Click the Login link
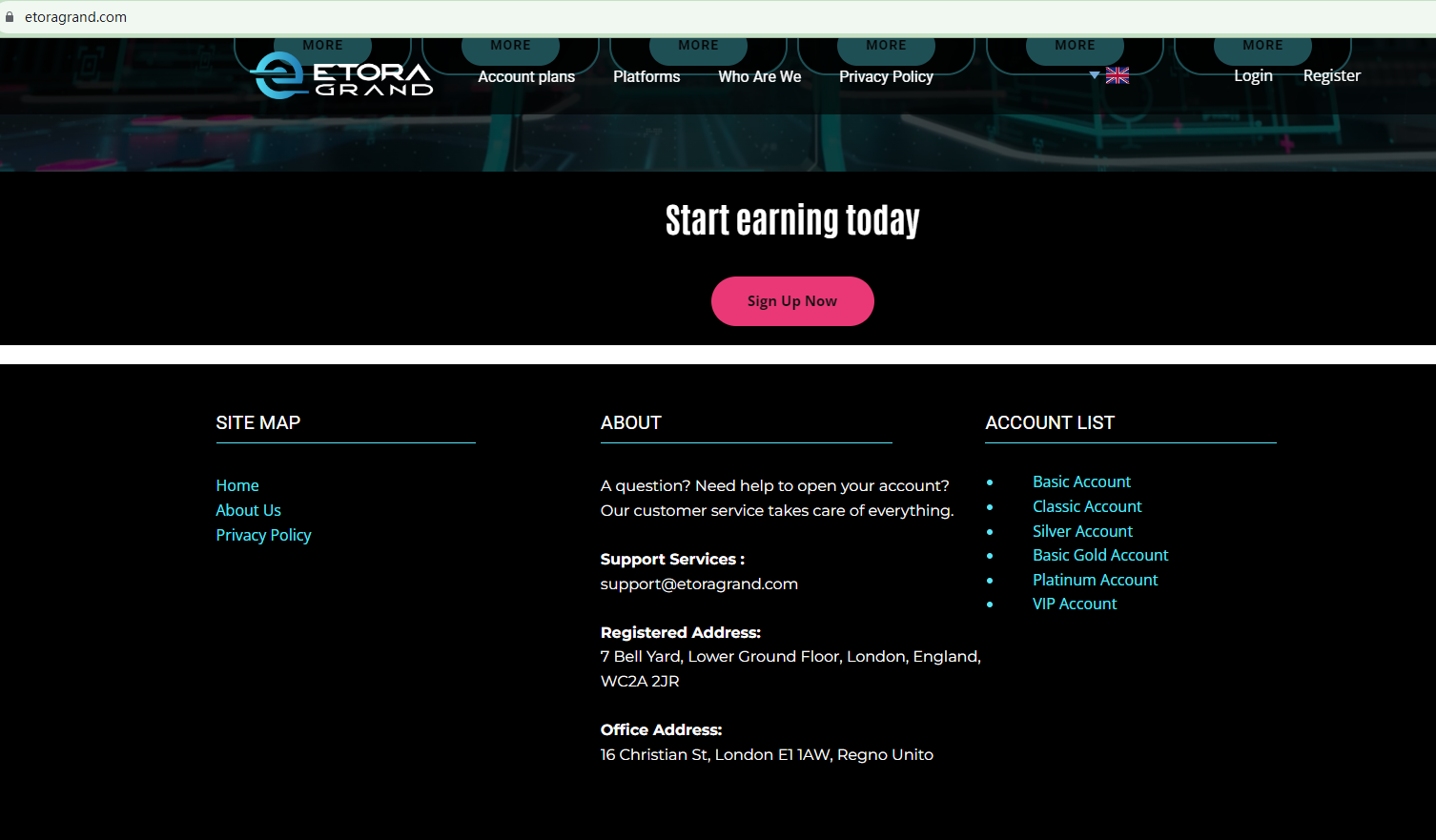Image resolution: width=1436 pixels, height=840 pixels. (x=1252, y=75)
